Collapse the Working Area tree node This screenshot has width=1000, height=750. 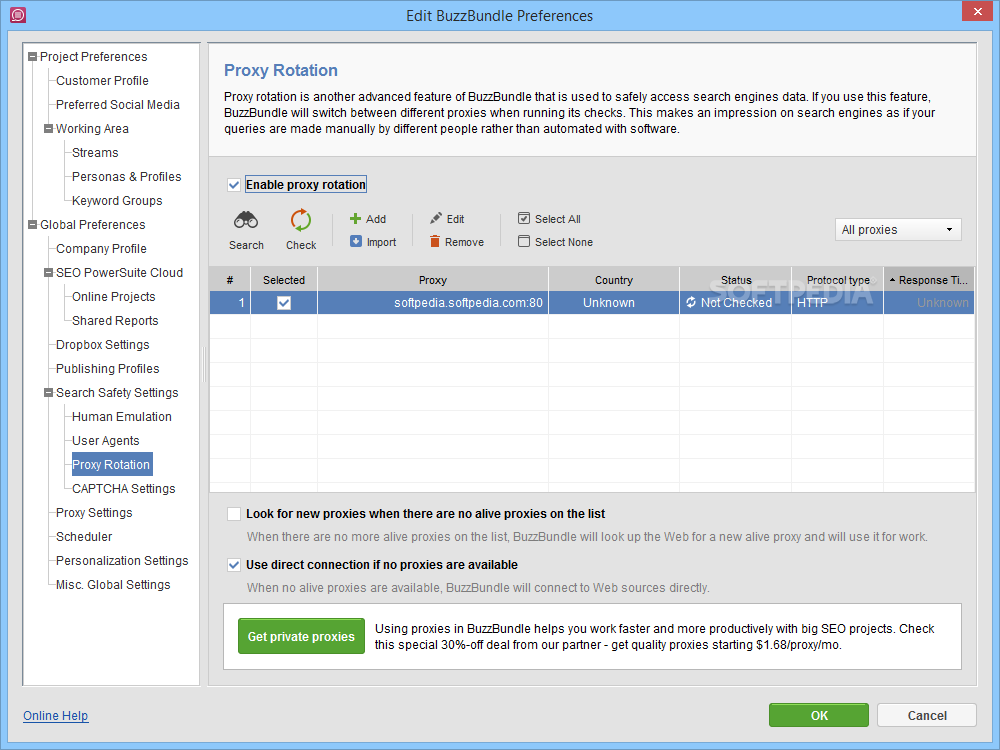pyautogui.click(x=48, y=129)
